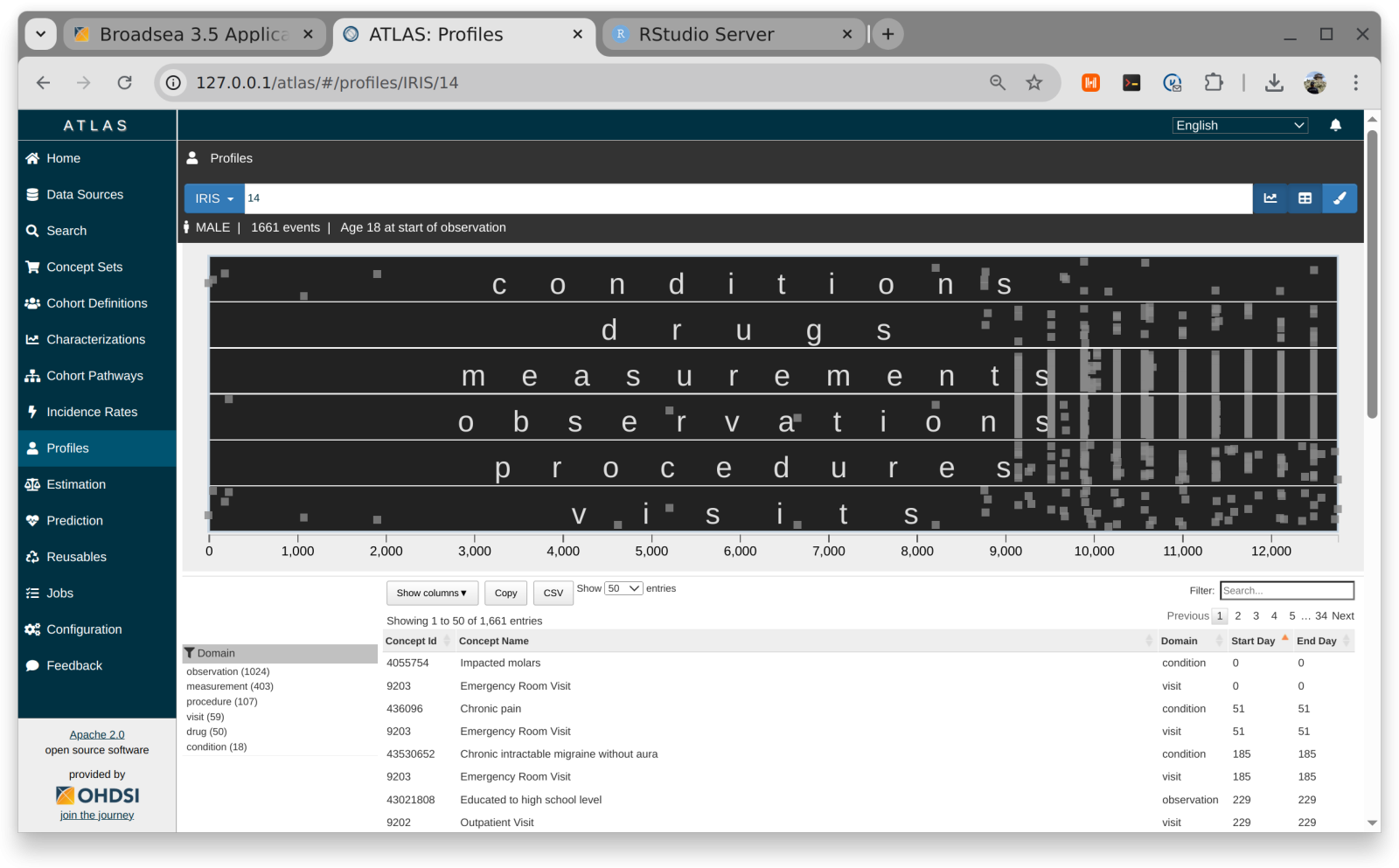The width and height of the screenshot is (1399, 868).
Task: Open Cohort Definitions in the sidebar
Action: (96, 303)
